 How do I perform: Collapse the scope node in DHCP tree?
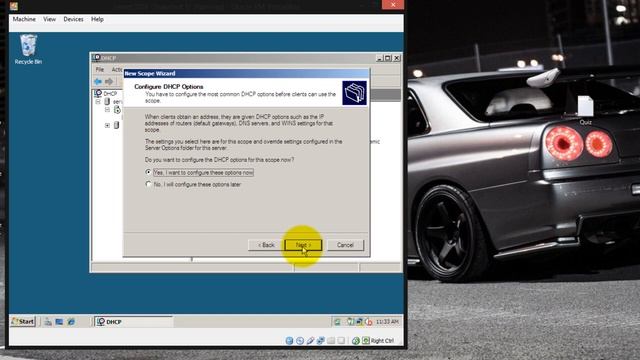(107, 110)
